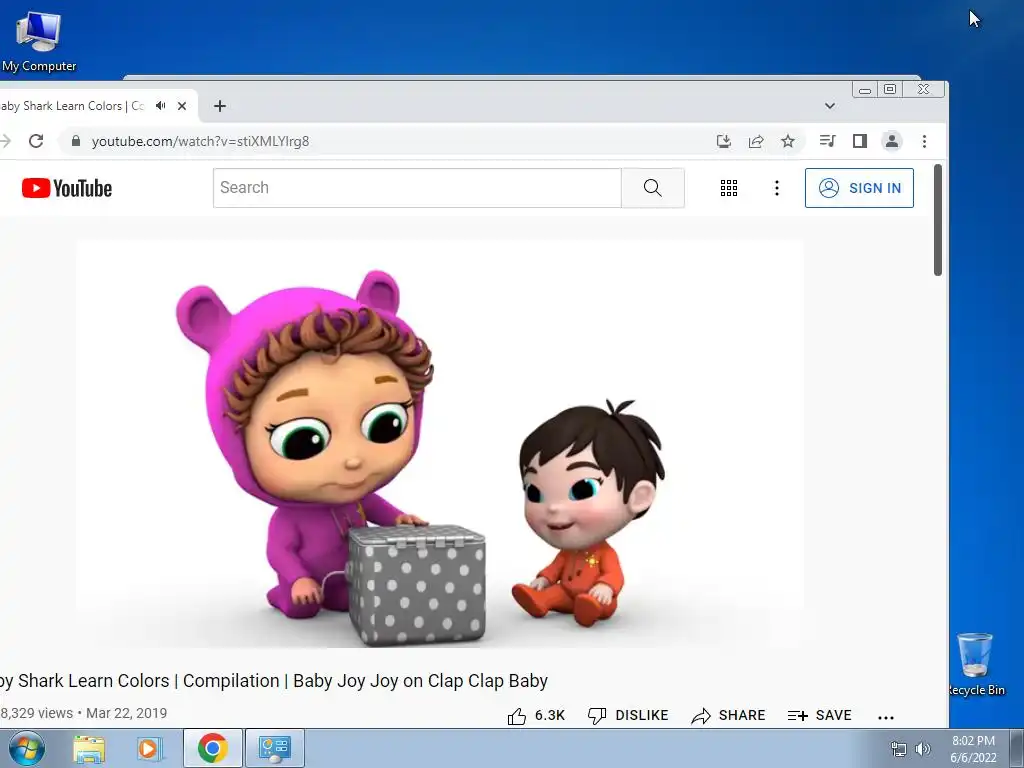1024x768 pixels.
Task: Mute the tab using its speaker icon
Action: (x=161, y=106)
